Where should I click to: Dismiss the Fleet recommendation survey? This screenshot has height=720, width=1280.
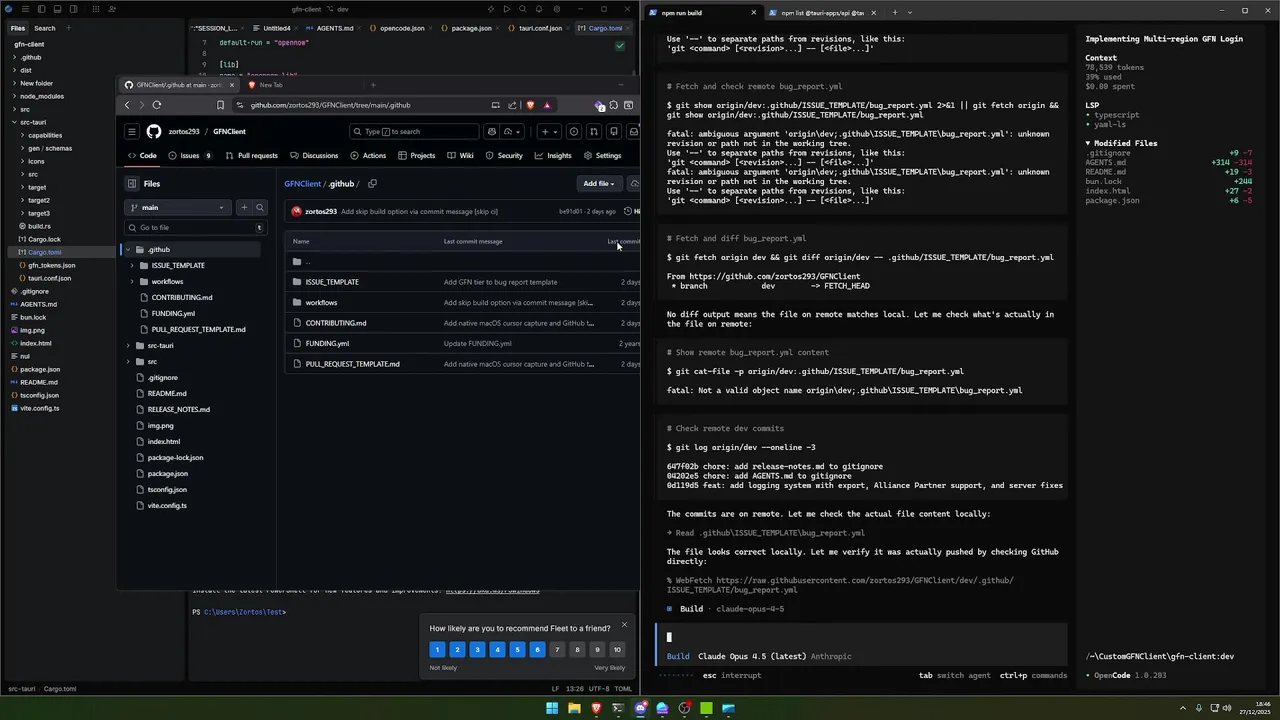coord(624,625)
